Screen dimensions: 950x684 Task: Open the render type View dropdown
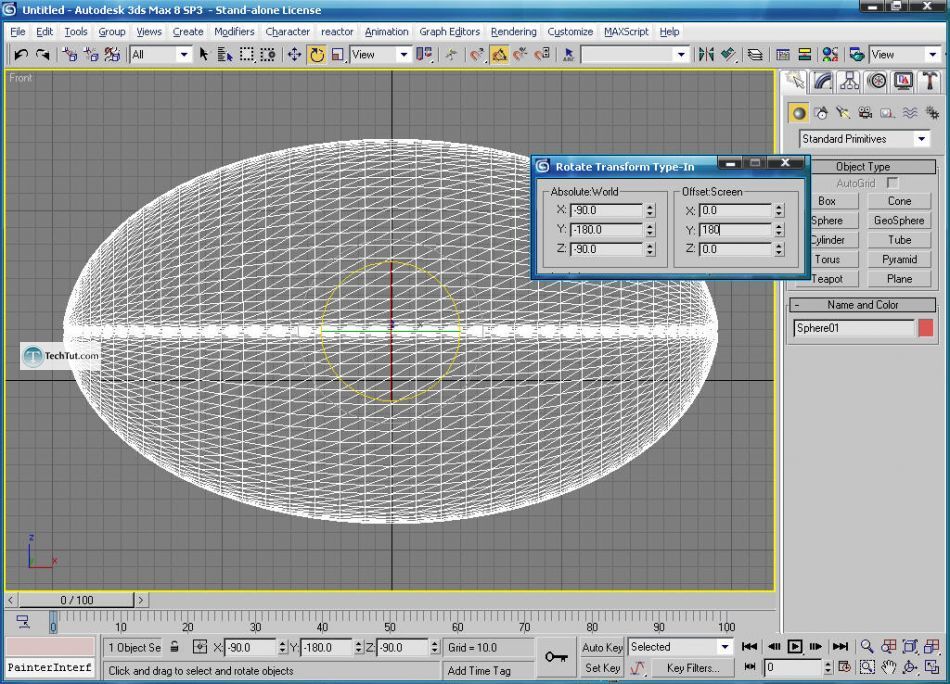tap(932, 55)
